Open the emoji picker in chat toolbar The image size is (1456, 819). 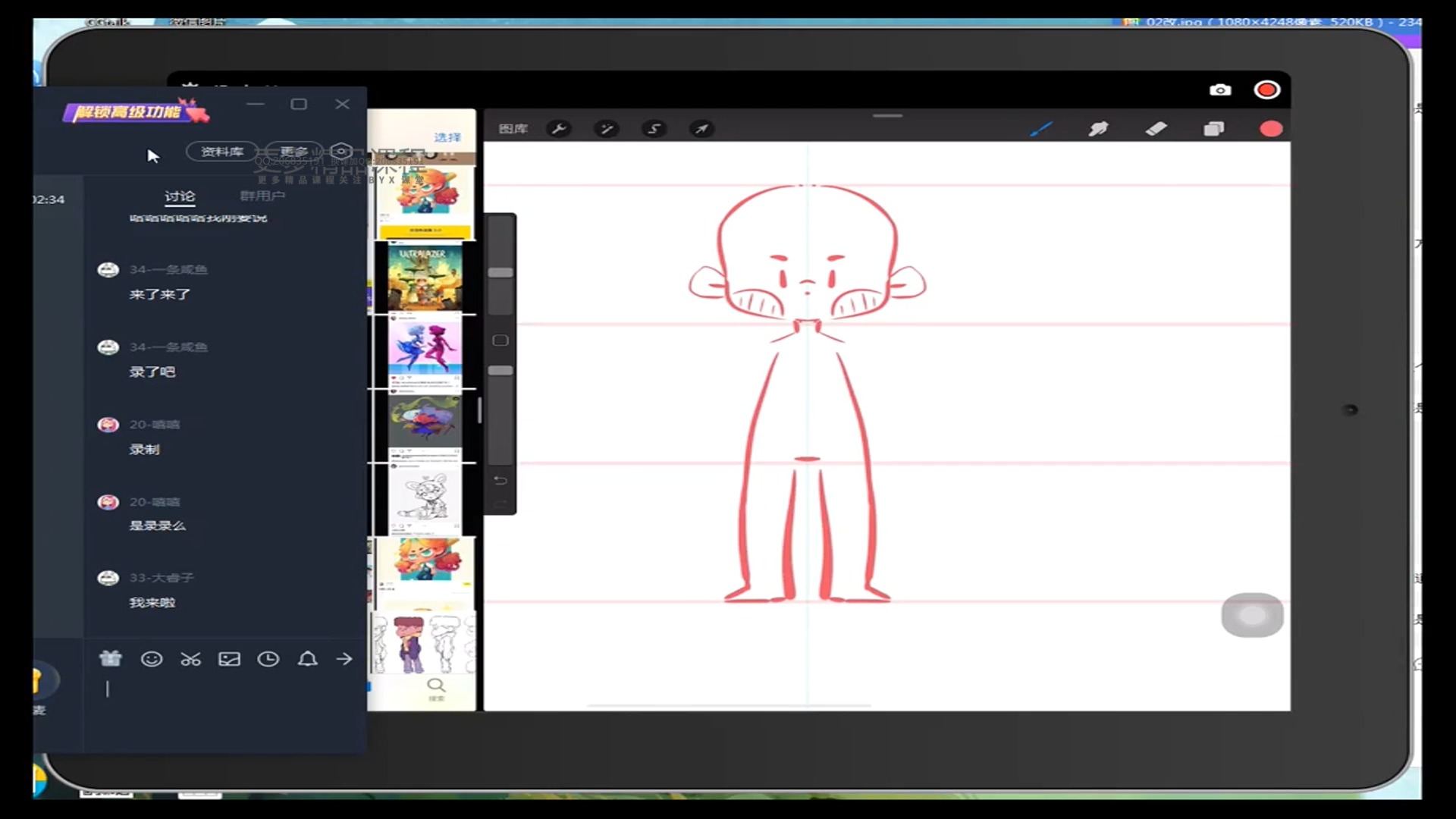(x=152, y=659)
